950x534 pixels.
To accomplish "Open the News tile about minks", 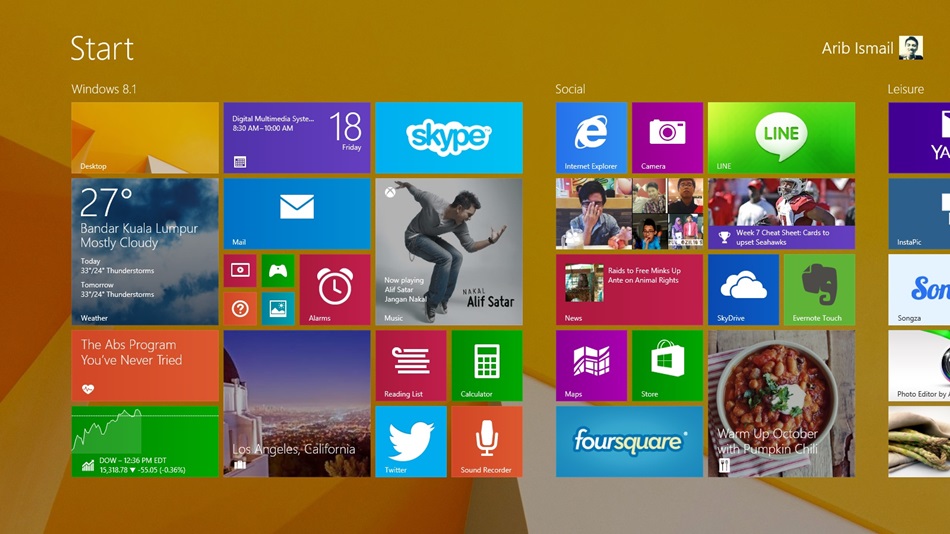I will point(629,290).
